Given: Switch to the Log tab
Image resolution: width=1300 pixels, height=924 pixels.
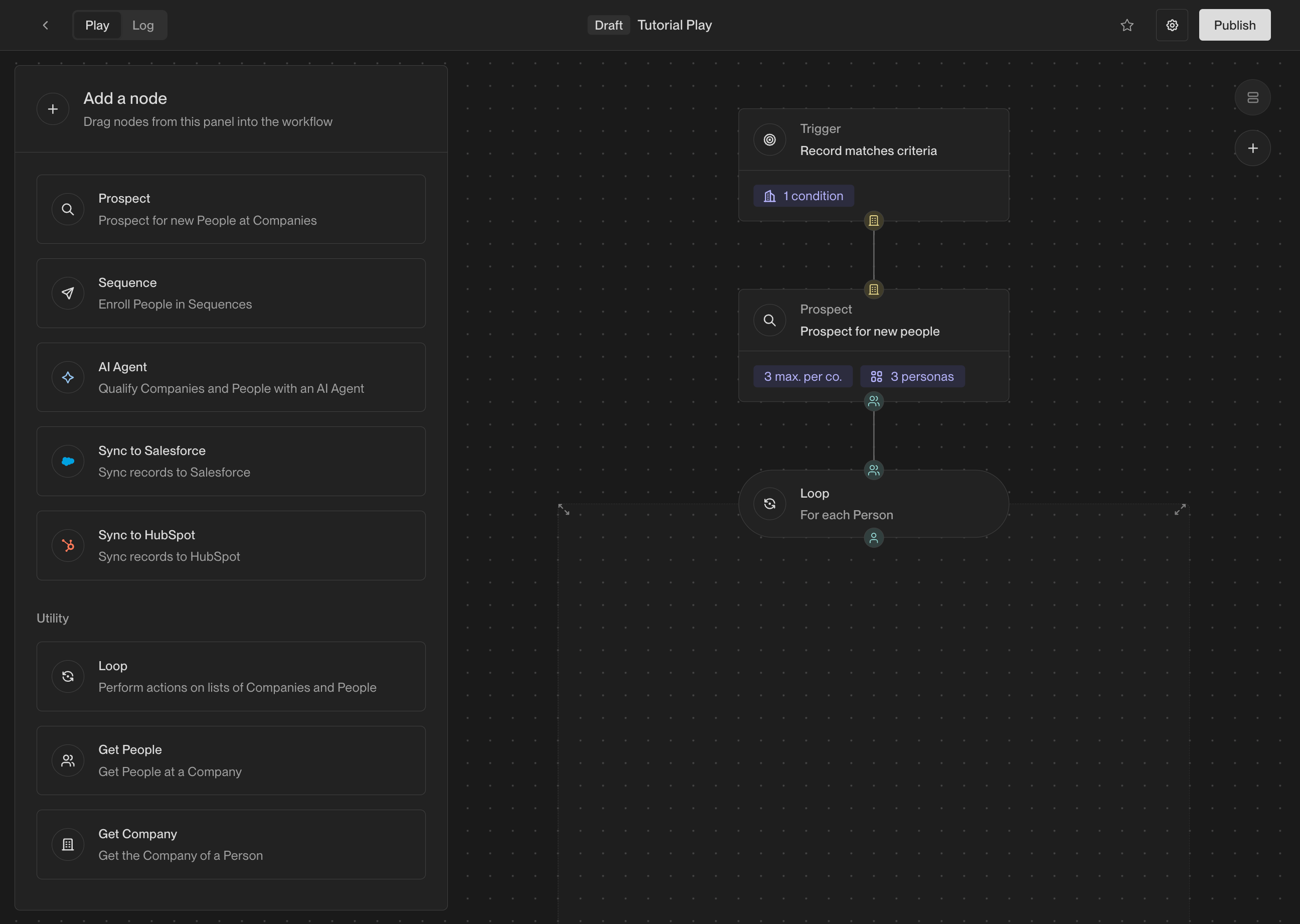Looking at the screenshot, I should click(x=143, y=25).
